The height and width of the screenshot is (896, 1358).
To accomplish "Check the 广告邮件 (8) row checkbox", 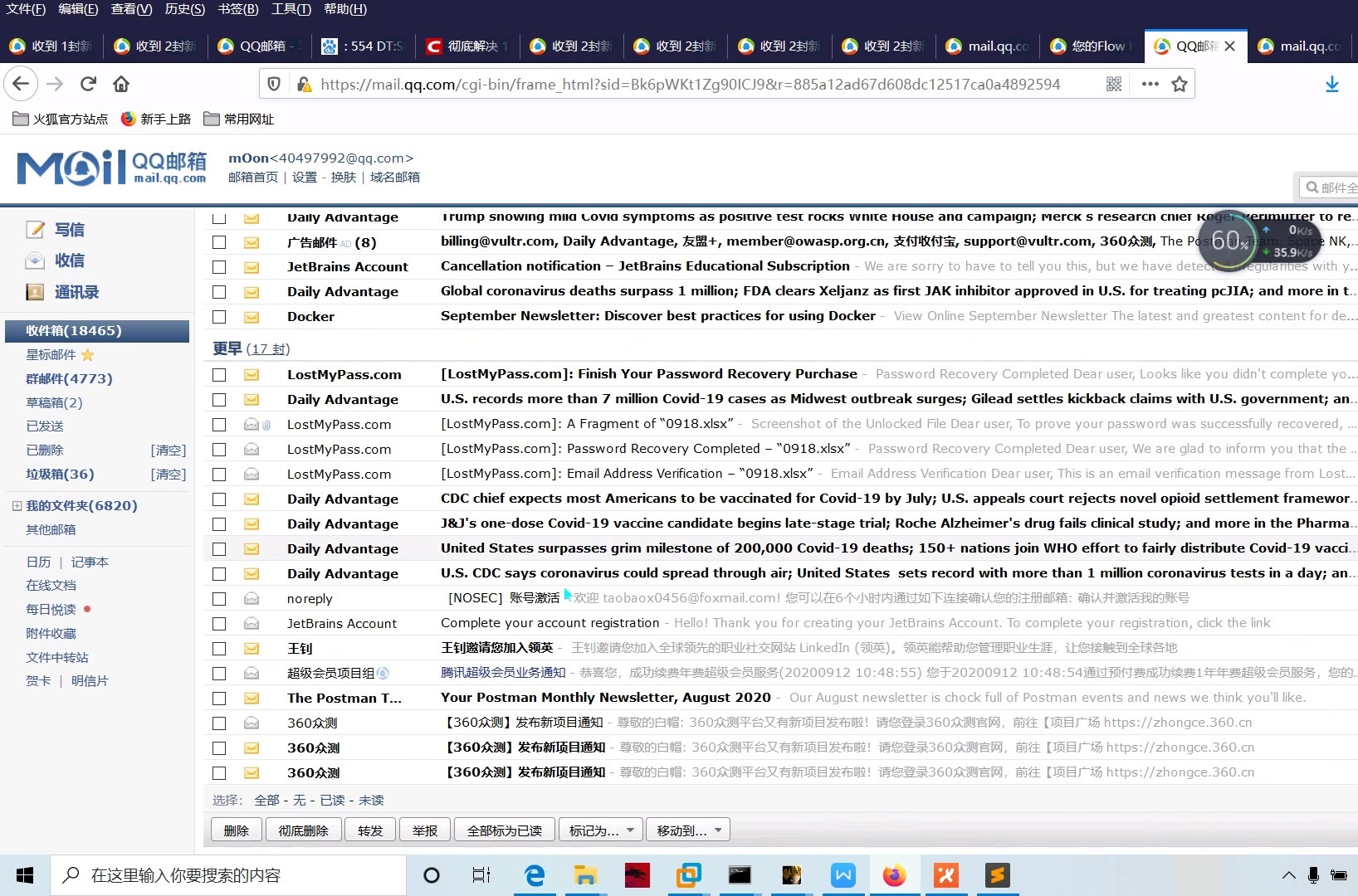I will pyautogui.click(x=219, y=242).
